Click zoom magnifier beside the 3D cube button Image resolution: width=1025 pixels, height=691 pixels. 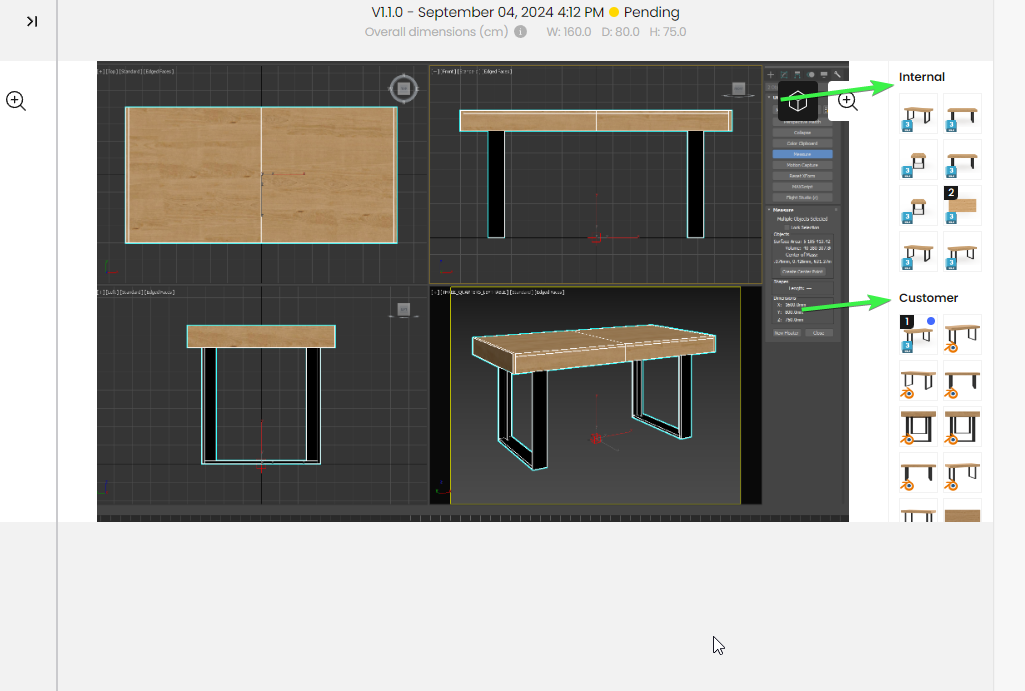(x=848, y=101)
